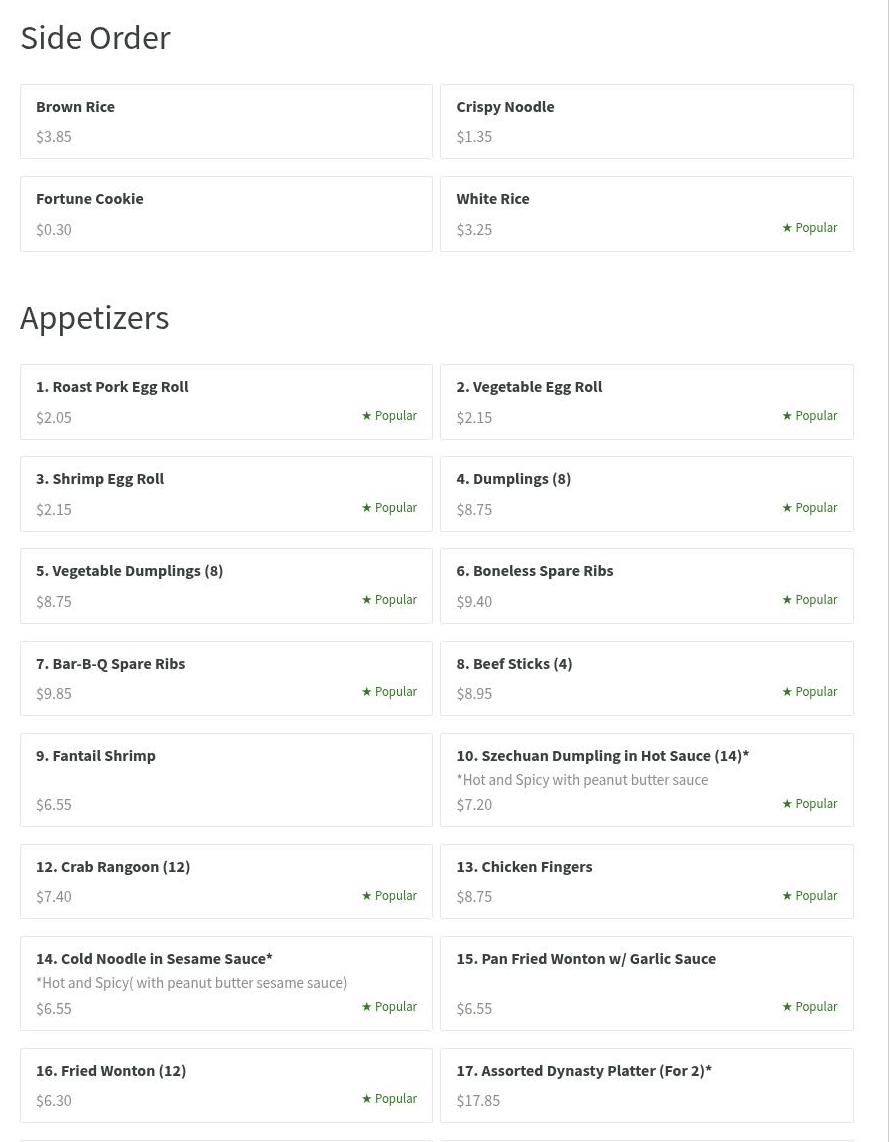Click the Popular badge on Beef Sticks
The width and height of the screenshot is (890, 1142).
point(809,692)
